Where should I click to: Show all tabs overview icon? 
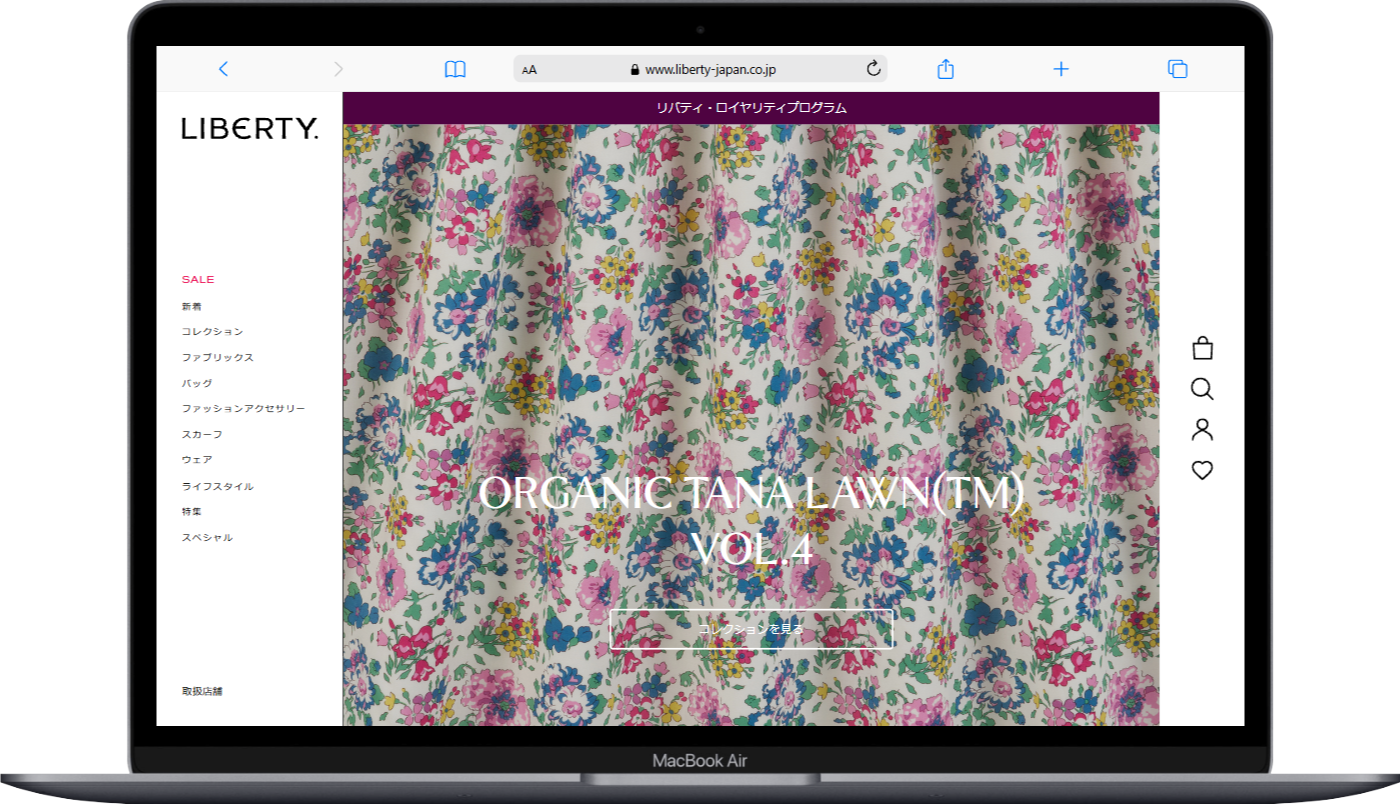point(1178,69)
